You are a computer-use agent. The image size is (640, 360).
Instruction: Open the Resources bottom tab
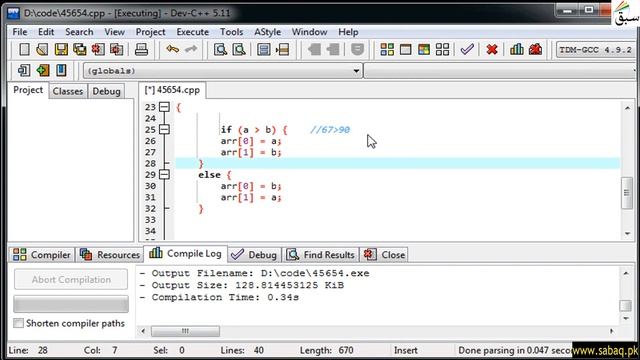(x=110, y=255)
